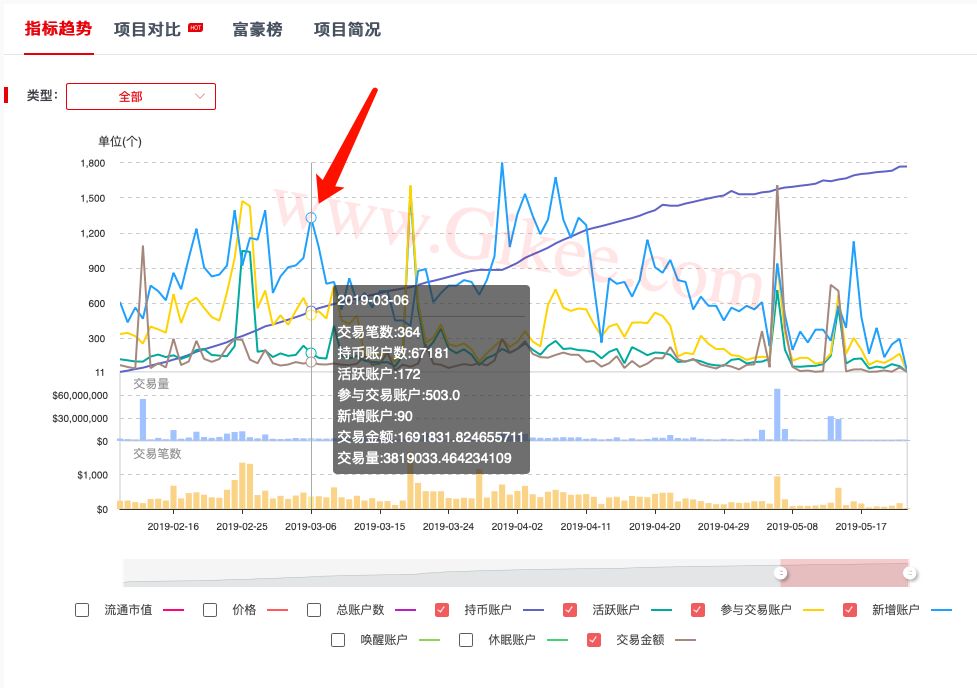Screen dimensions: 977x688
Task: Uncheck the 持币账户 checkbox
Action: pos(442,610)
